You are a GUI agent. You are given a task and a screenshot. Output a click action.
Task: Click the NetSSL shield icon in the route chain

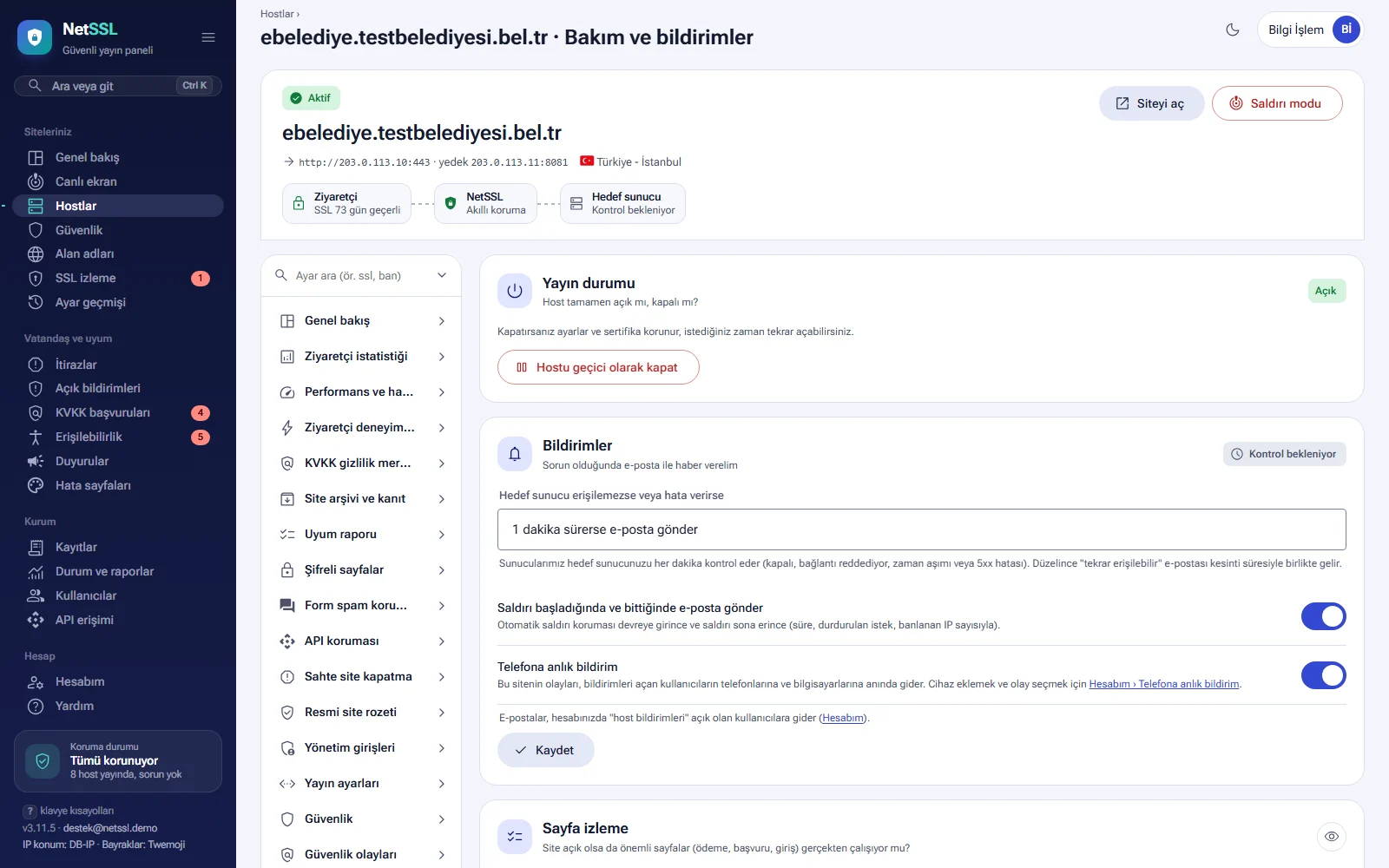point(451,203)
